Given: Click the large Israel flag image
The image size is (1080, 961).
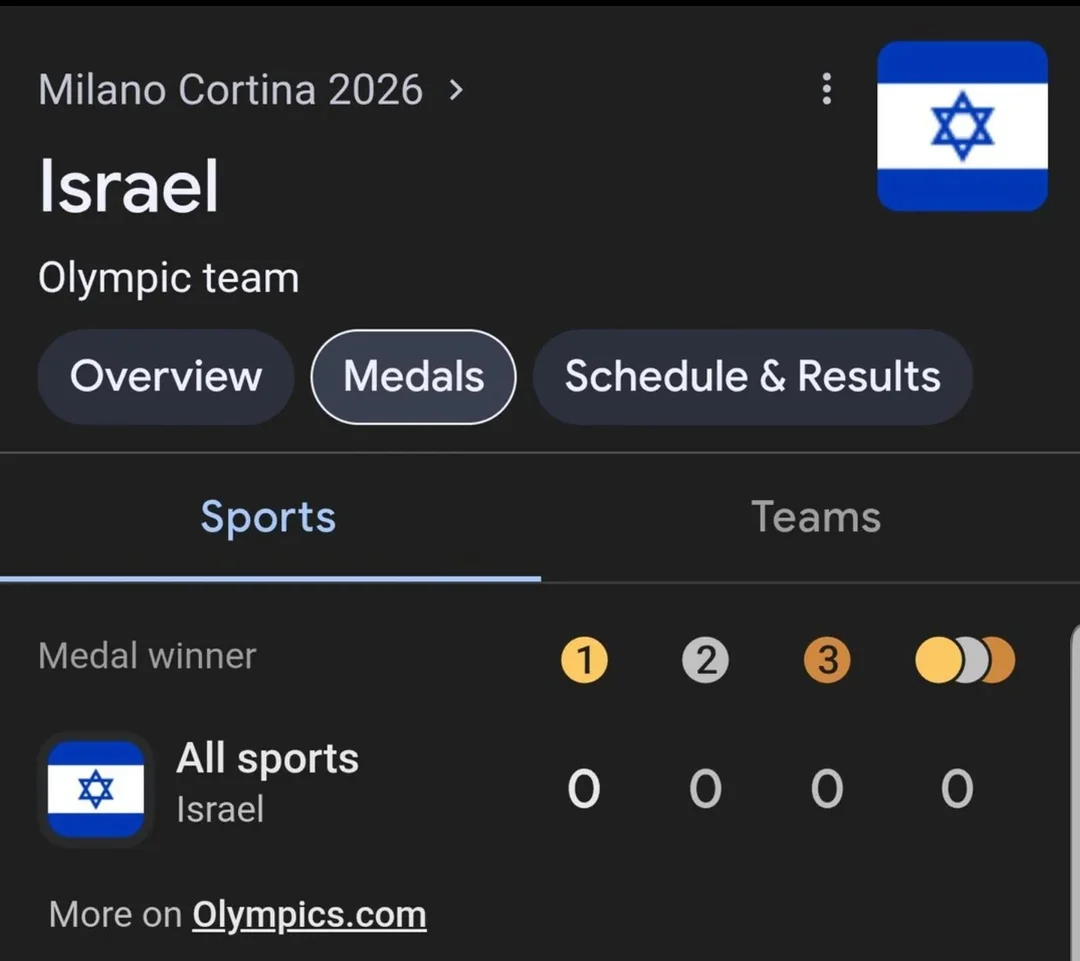Looking at the screenshot, I should click(962, 126).
